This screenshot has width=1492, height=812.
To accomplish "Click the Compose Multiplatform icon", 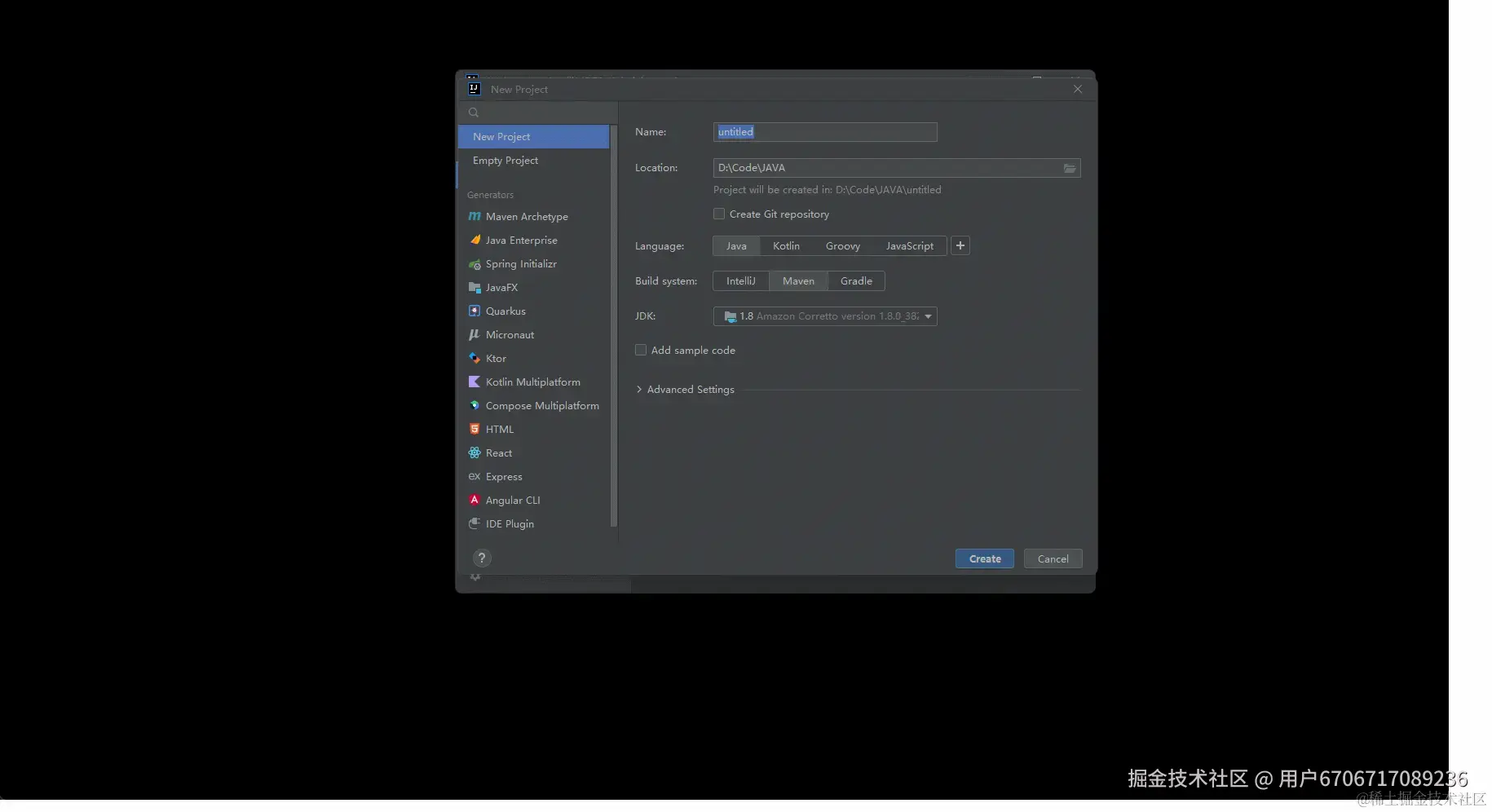I will pyautogui.click(x=475, y=405).
